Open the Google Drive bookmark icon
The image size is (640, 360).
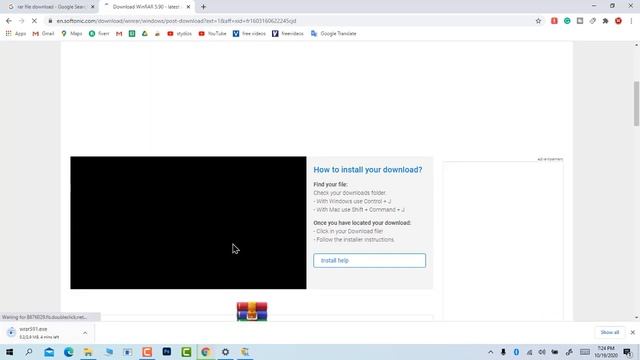pyautogui.click(x=144, y=33)
